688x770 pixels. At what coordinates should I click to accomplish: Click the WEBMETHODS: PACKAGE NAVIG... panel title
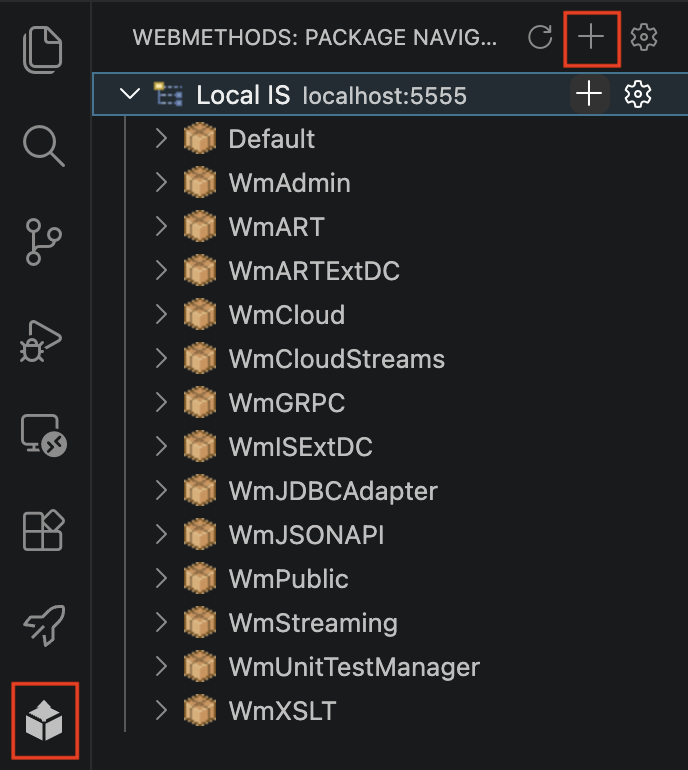pyautogui.click(x=315, y=37)
